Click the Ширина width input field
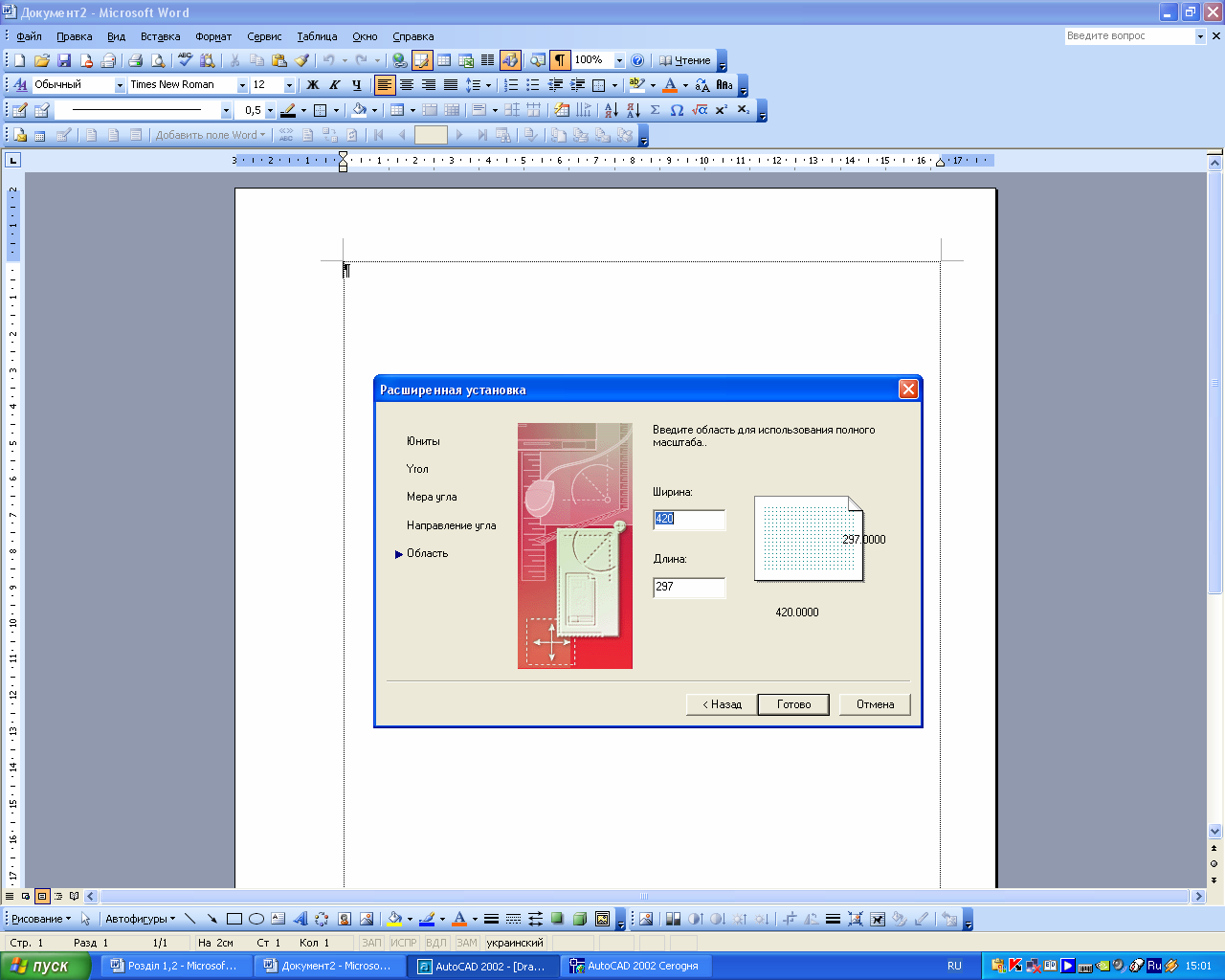 689,520
